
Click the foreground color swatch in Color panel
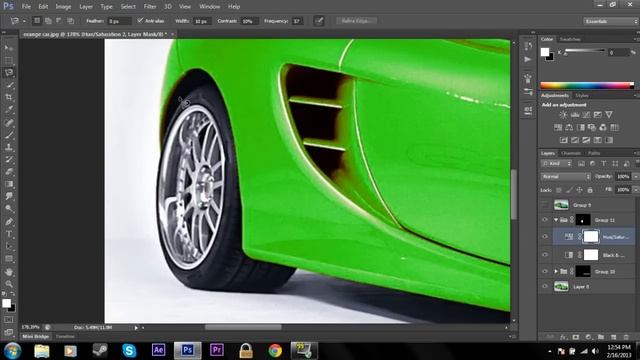(x=545, y=52)
